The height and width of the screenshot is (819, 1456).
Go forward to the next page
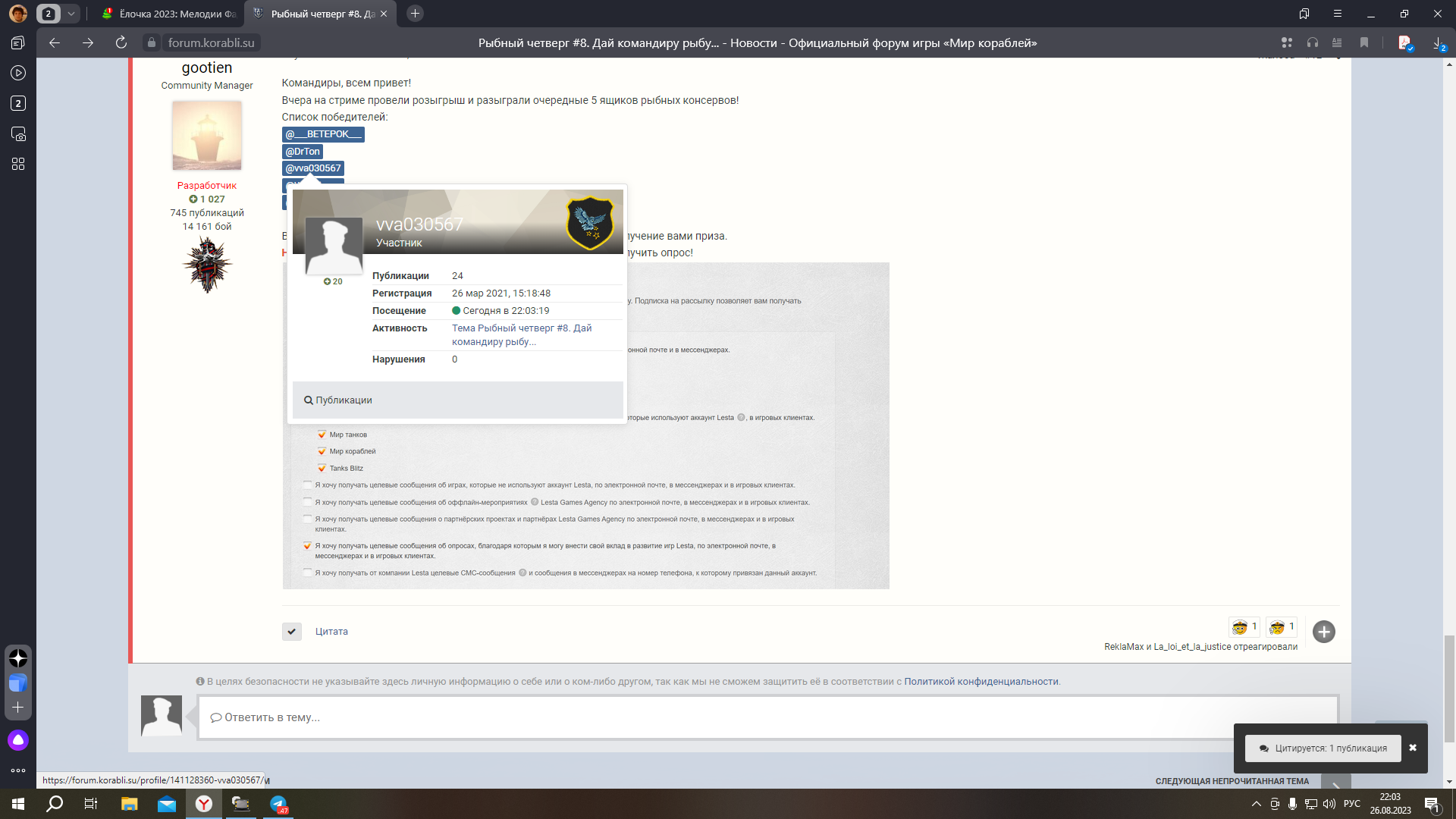(x=88, y=43)
